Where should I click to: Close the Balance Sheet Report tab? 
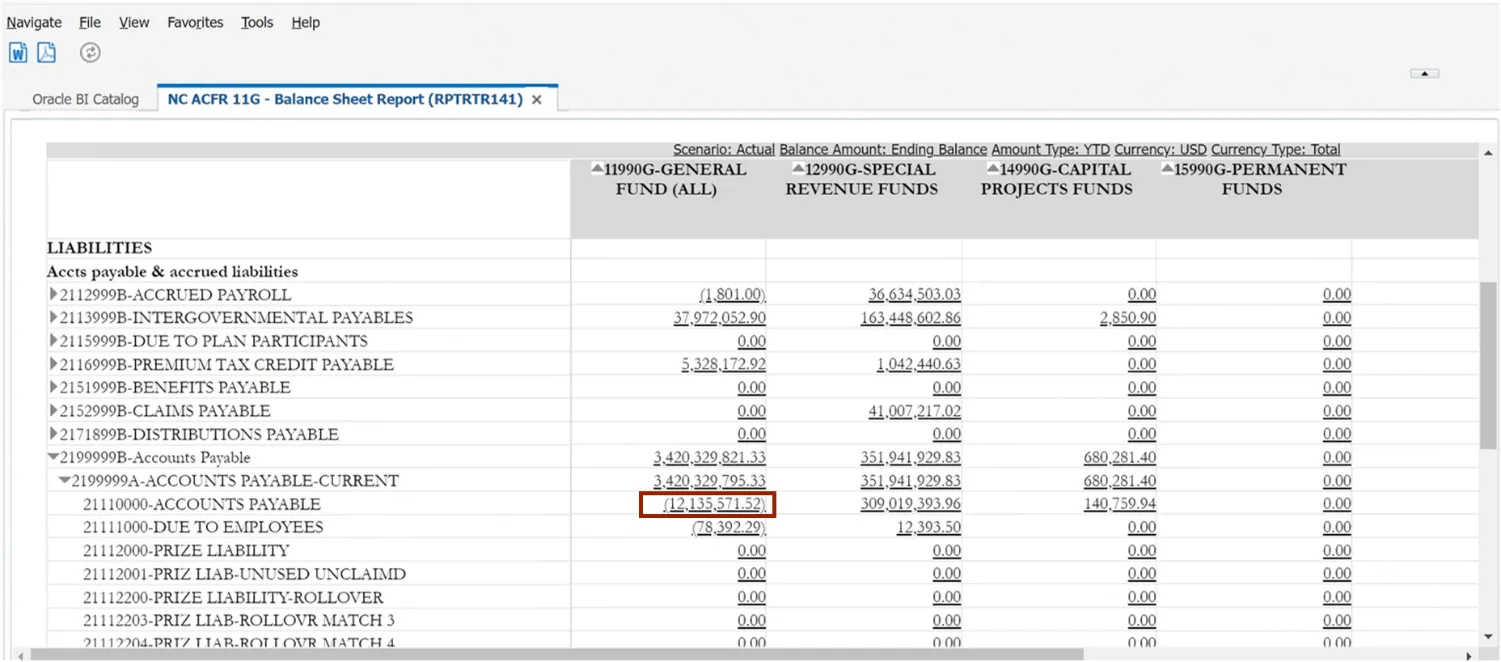click(x=537, y=99)
